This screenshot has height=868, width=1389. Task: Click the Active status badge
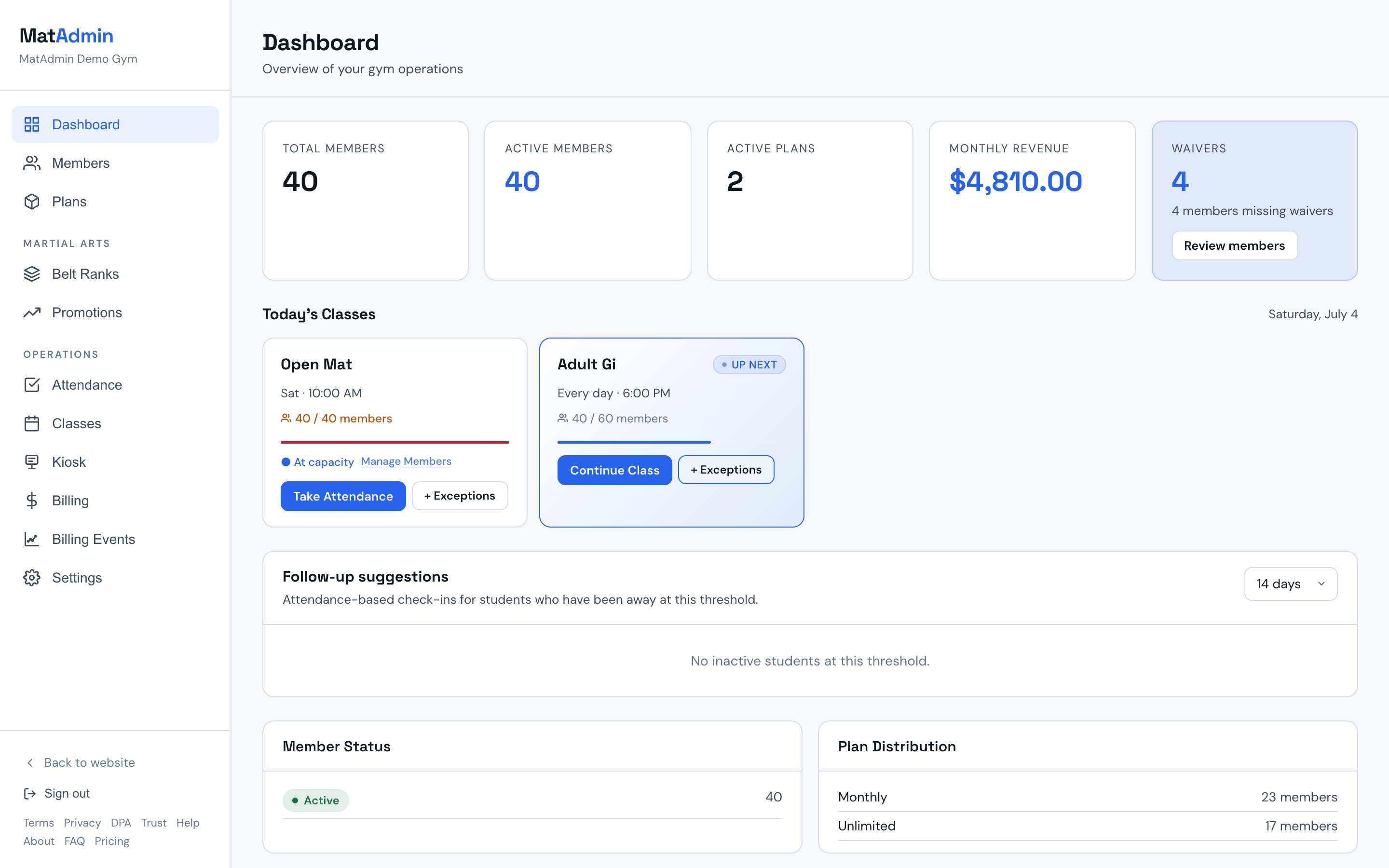point(315,800)
